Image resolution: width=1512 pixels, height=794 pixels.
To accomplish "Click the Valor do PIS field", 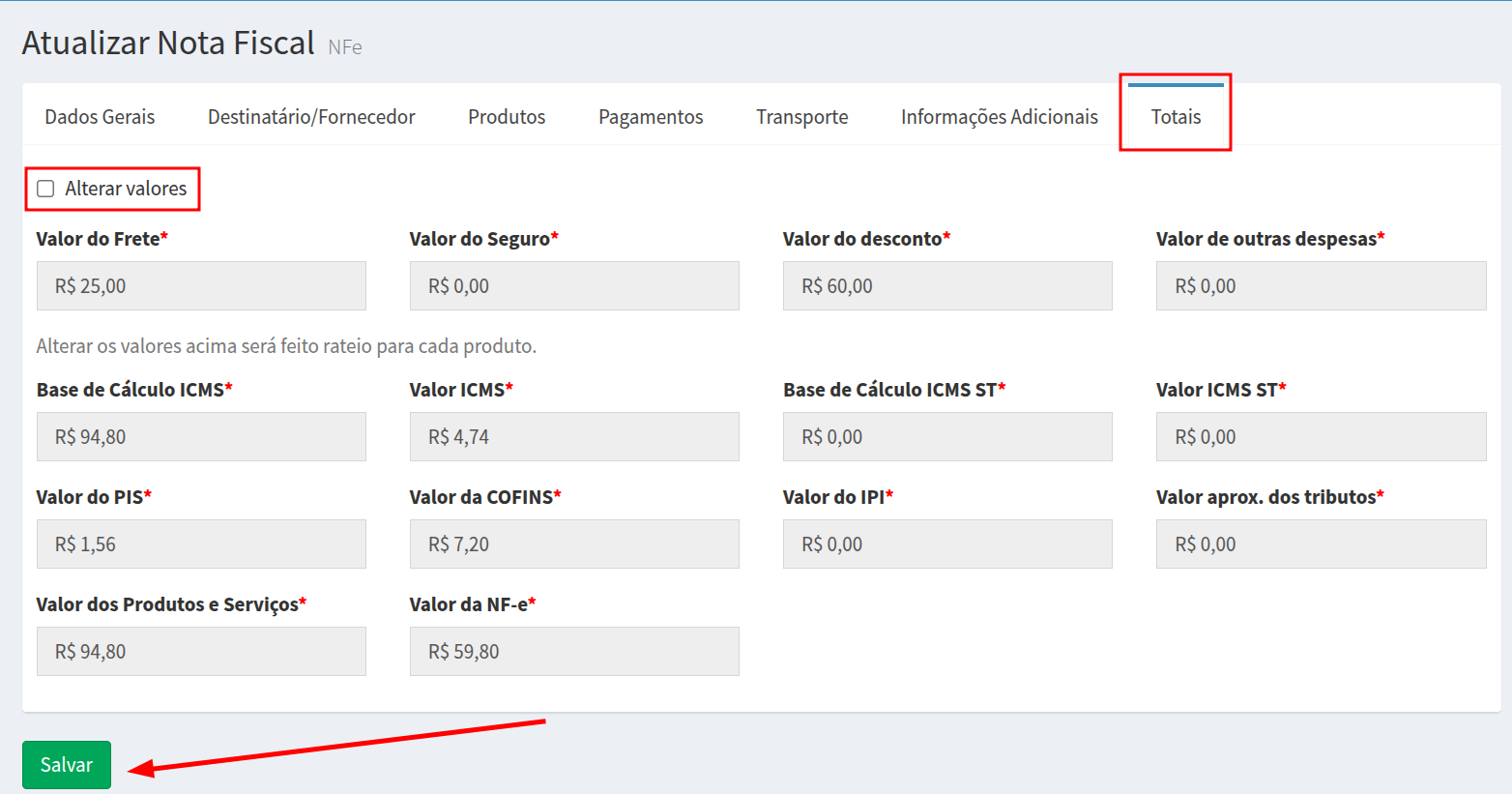I will tap(201, 544).
